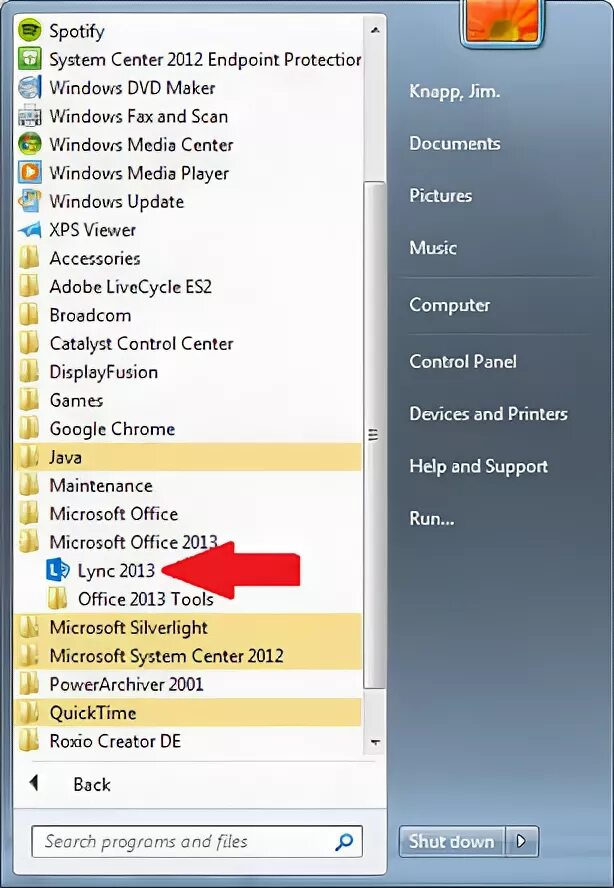Image resolution: width=614 pixels, height=888 pixels.
Task: Click the Games folder icon
Action: (x=29, y=400)
